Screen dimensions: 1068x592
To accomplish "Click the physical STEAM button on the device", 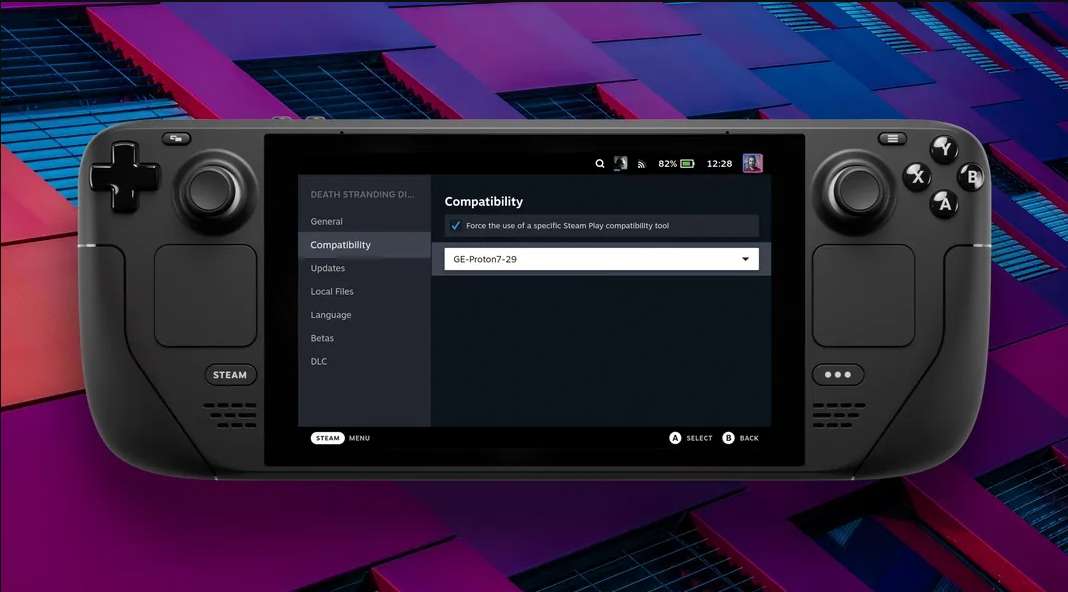I will pos(230,375).
